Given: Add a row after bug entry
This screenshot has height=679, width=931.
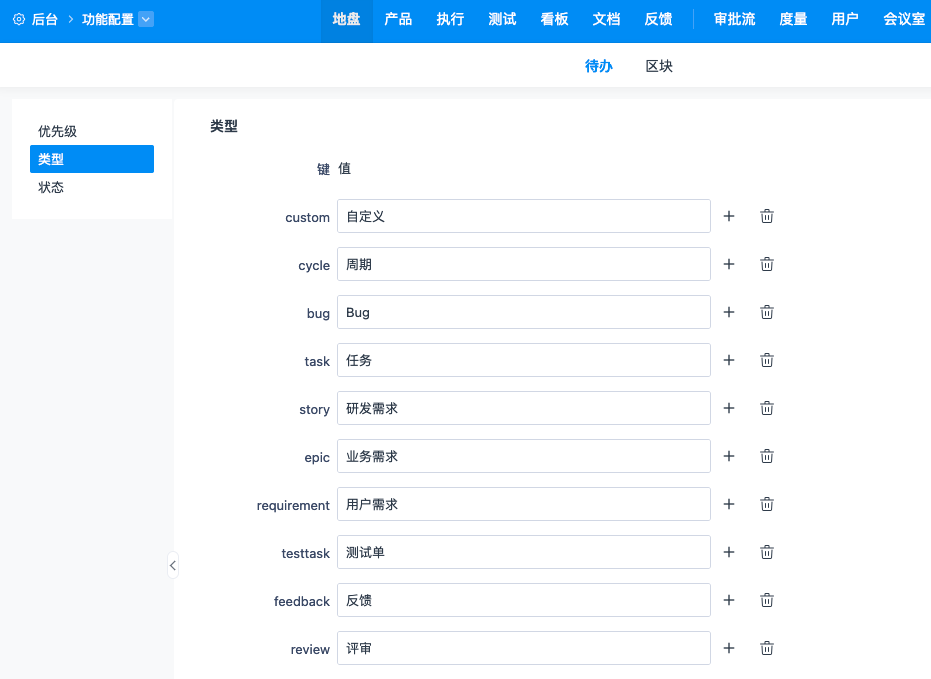Looking at the screenshot, I should (x=729, y=312).
